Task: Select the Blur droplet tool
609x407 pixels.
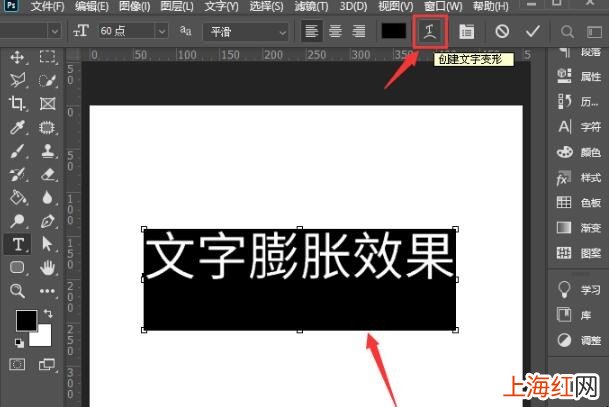Action: 47,197
